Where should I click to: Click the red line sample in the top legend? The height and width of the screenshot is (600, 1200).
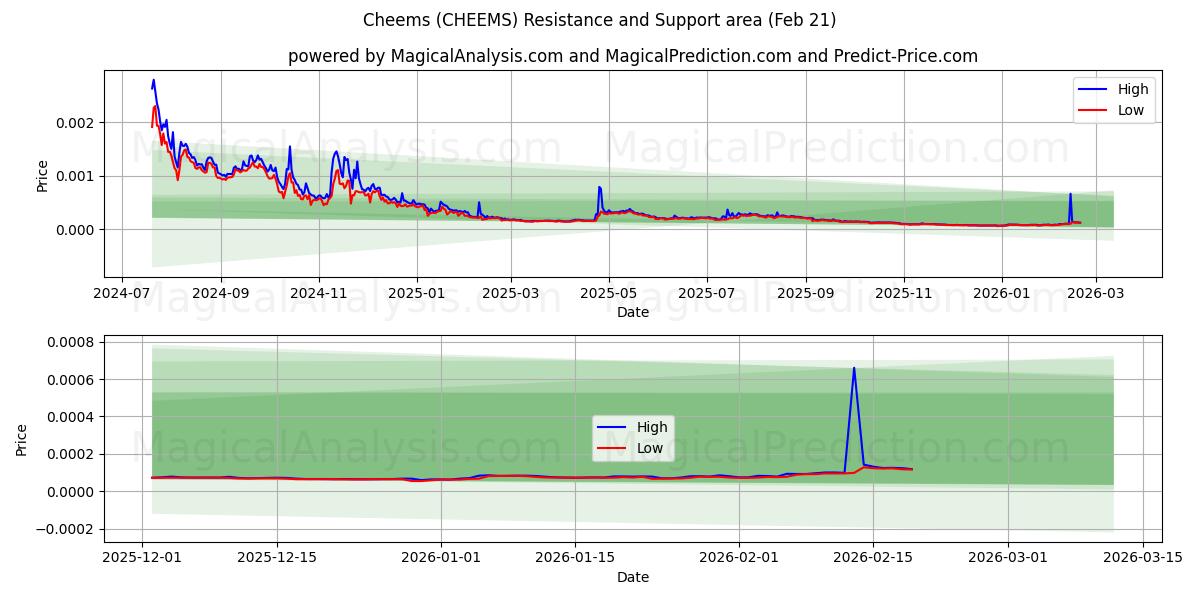coord(1094,110)
